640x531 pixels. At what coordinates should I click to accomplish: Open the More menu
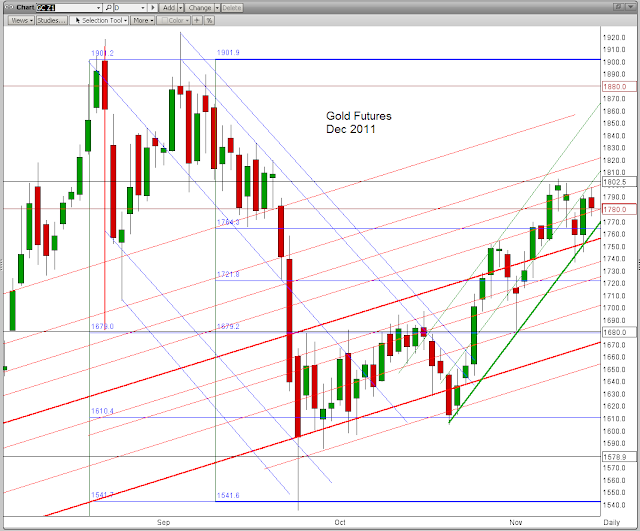(142, 20)
